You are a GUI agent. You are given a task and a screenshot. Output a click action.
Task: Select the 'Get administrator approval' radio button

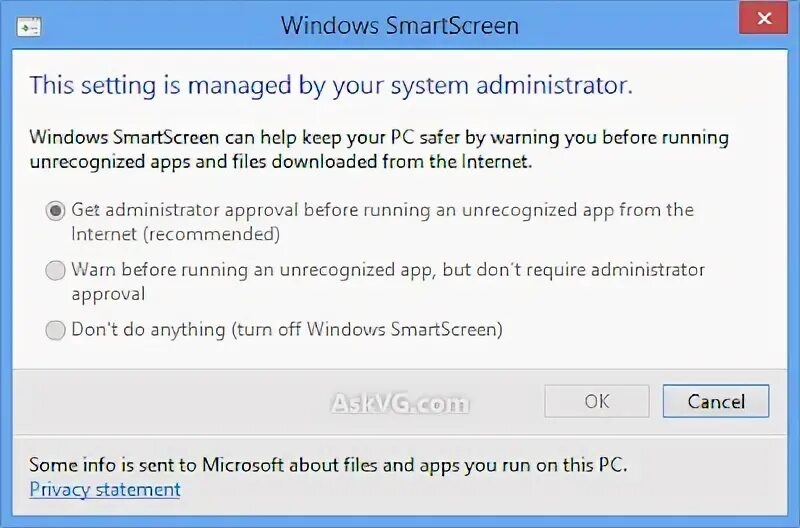click(x=55, y=211)
